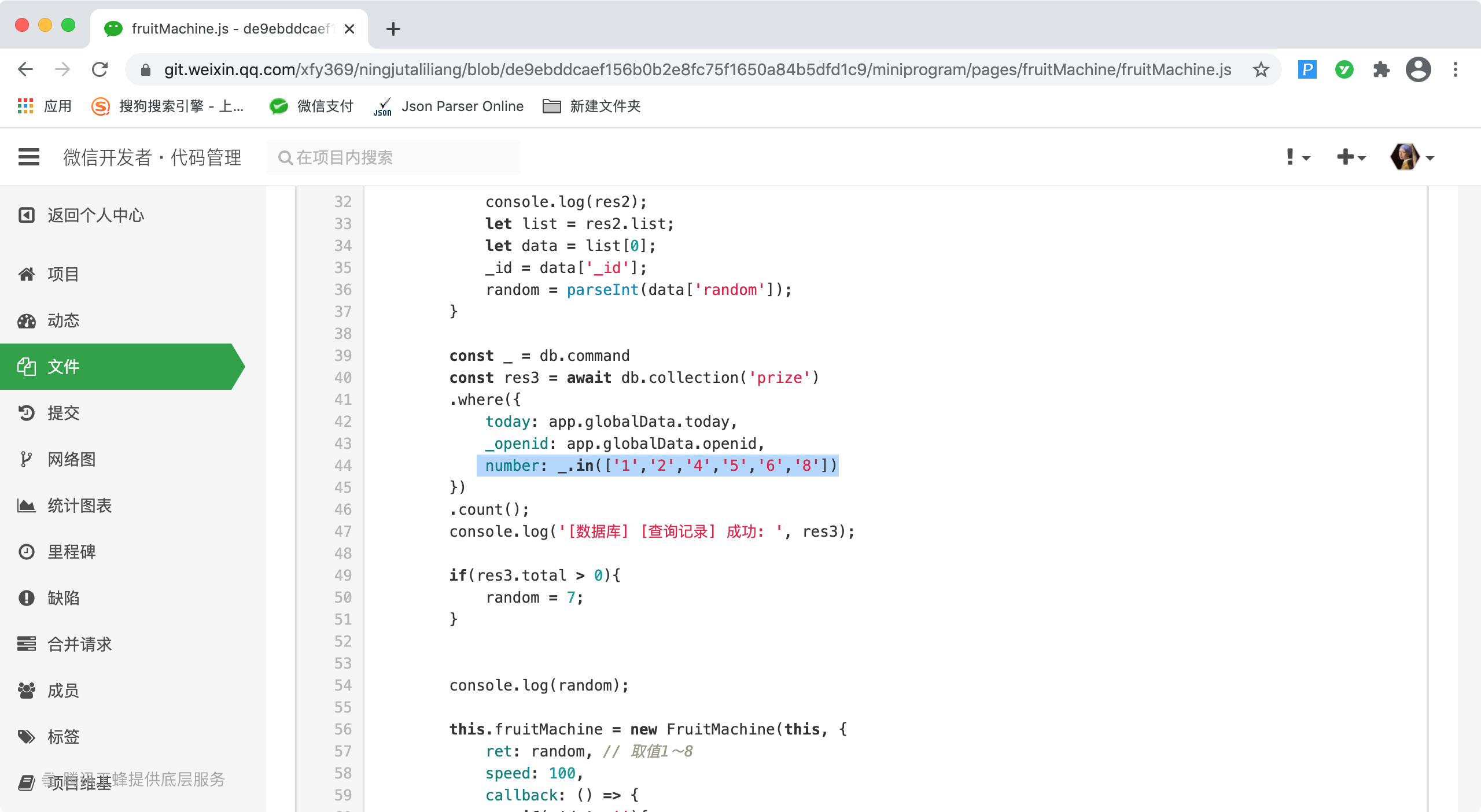The height and width of the screenshot is (812, 1481).
Task: Bookmark this page with star icon
Action: [1261, 70]
